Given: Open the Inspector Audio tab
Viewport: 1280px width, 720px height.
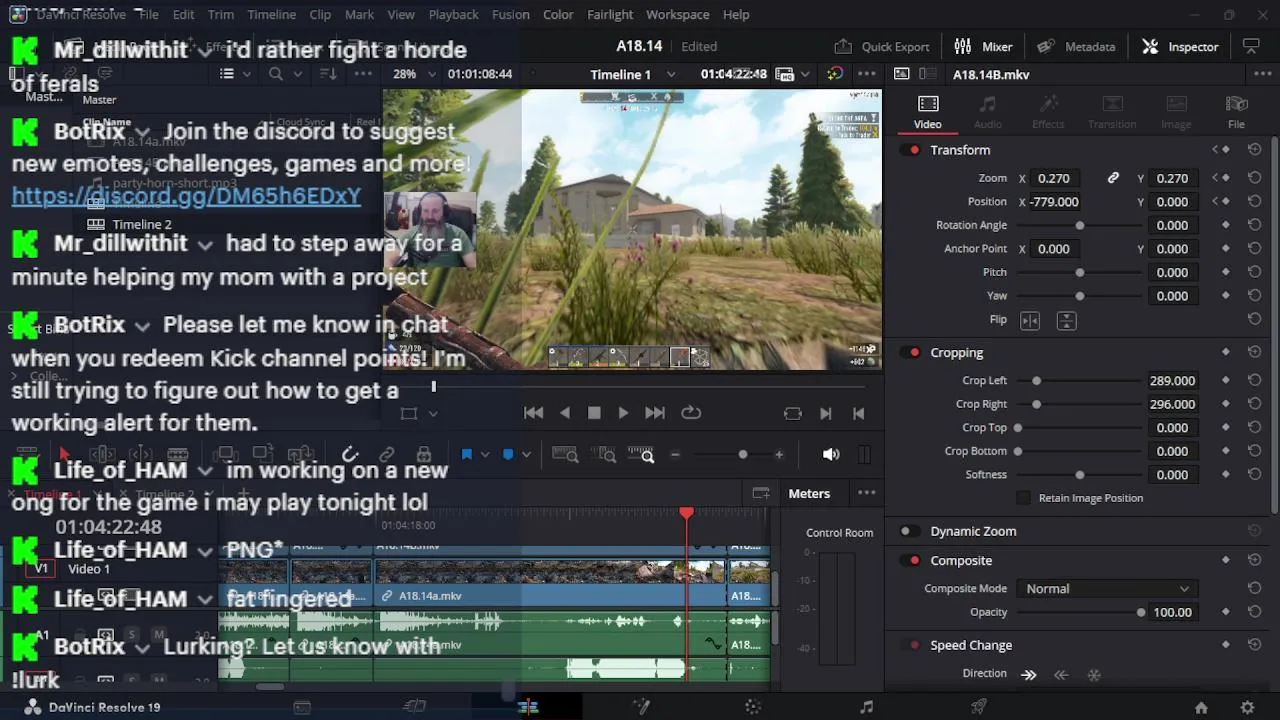Looking at the screenshot, I should pyautogui.click(x=987, y=112).
